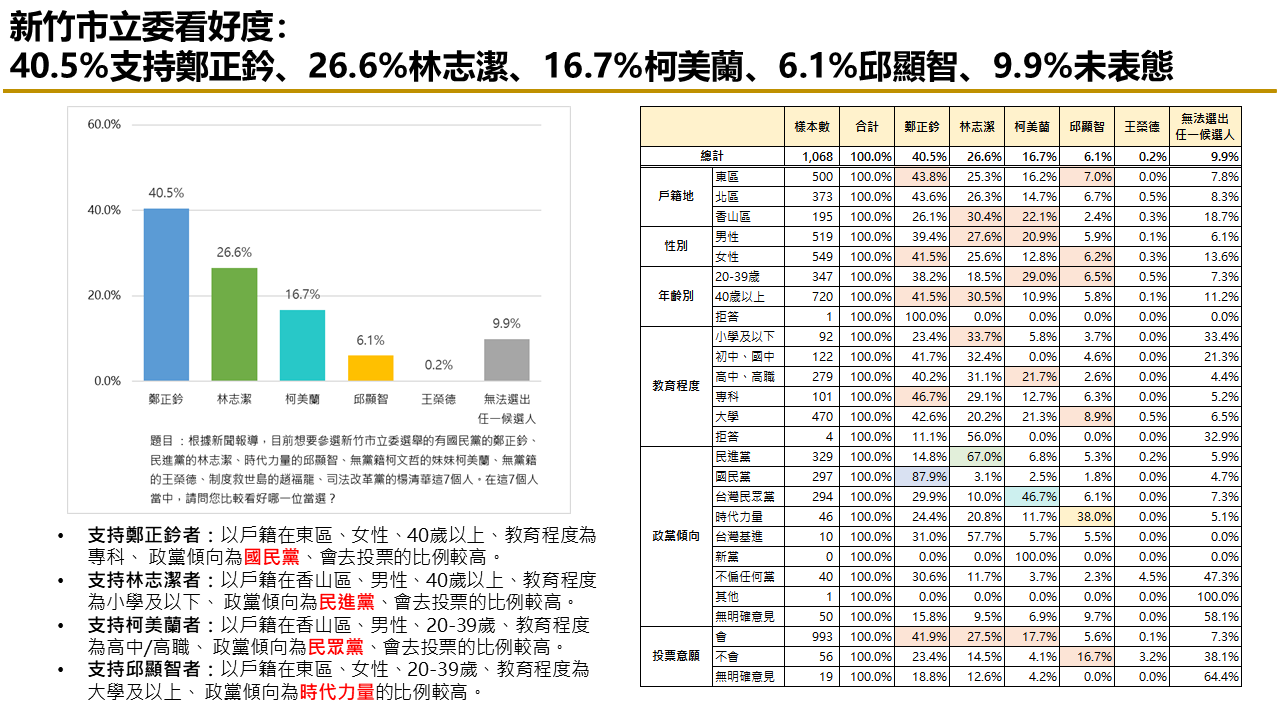Click the 戶籍地 category cell

pos(676,196)
